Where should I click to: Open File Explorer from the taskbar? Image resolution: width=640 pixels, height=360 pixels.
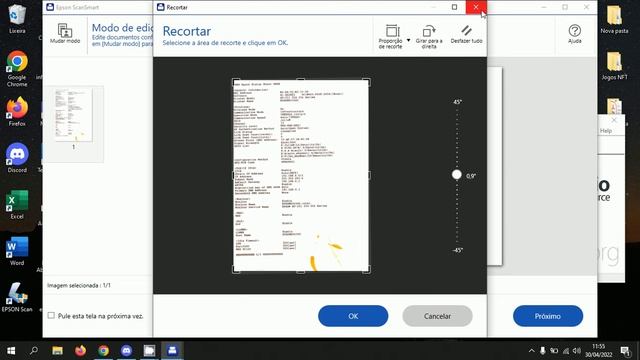[57, 350]
